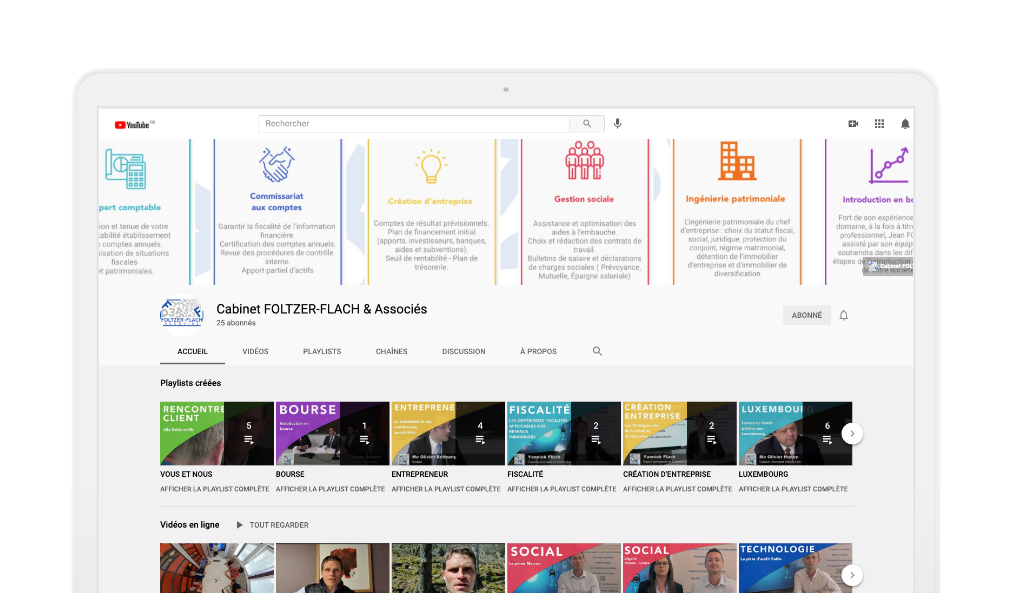Screen dimensions: 1012x593
Task: Expand videos row with right arrow
Action: [x=851, y=575]
